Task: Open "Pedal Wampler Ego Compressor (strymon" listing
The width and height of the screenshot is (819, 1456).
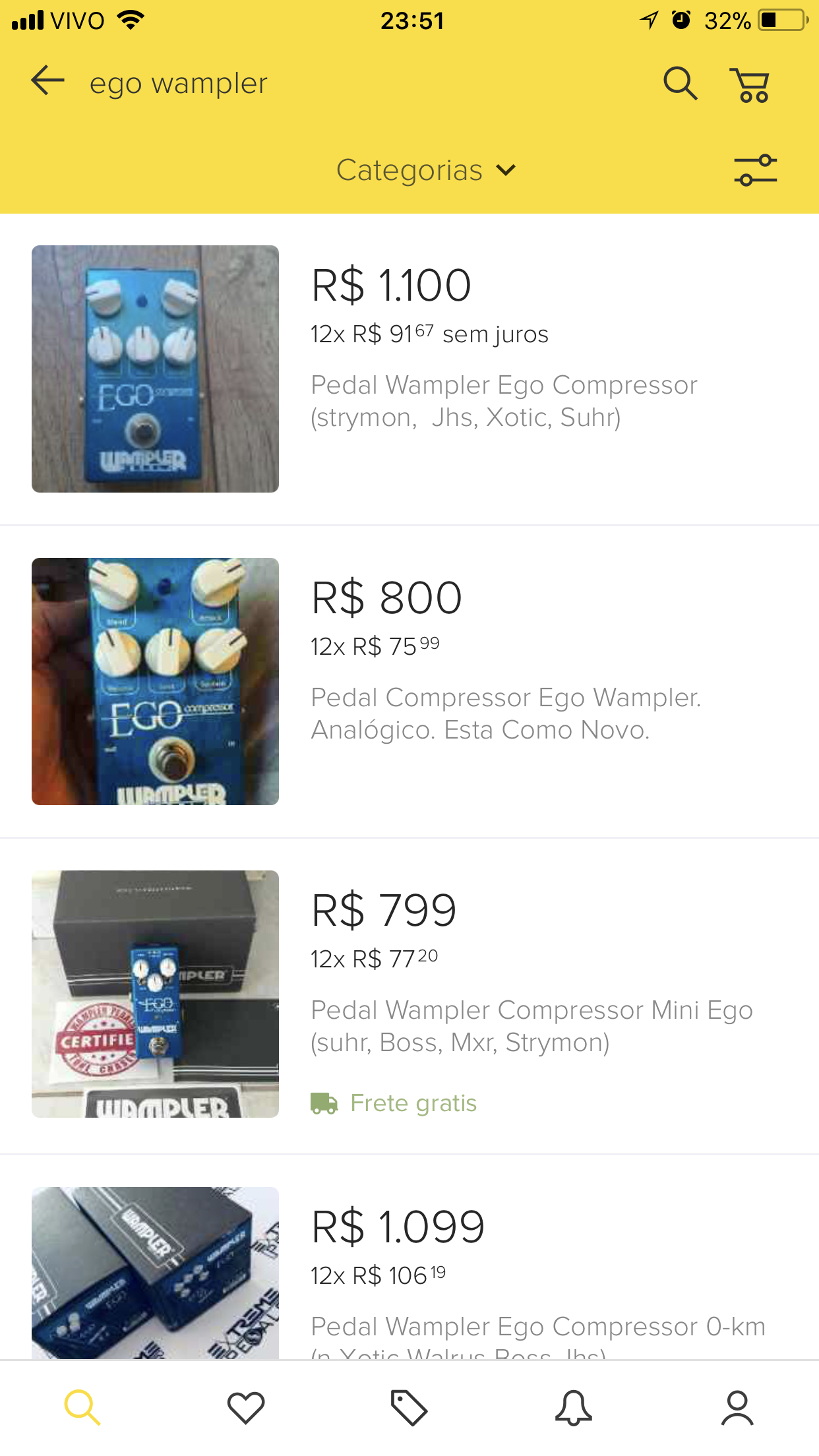Action: tap(504, 401)
